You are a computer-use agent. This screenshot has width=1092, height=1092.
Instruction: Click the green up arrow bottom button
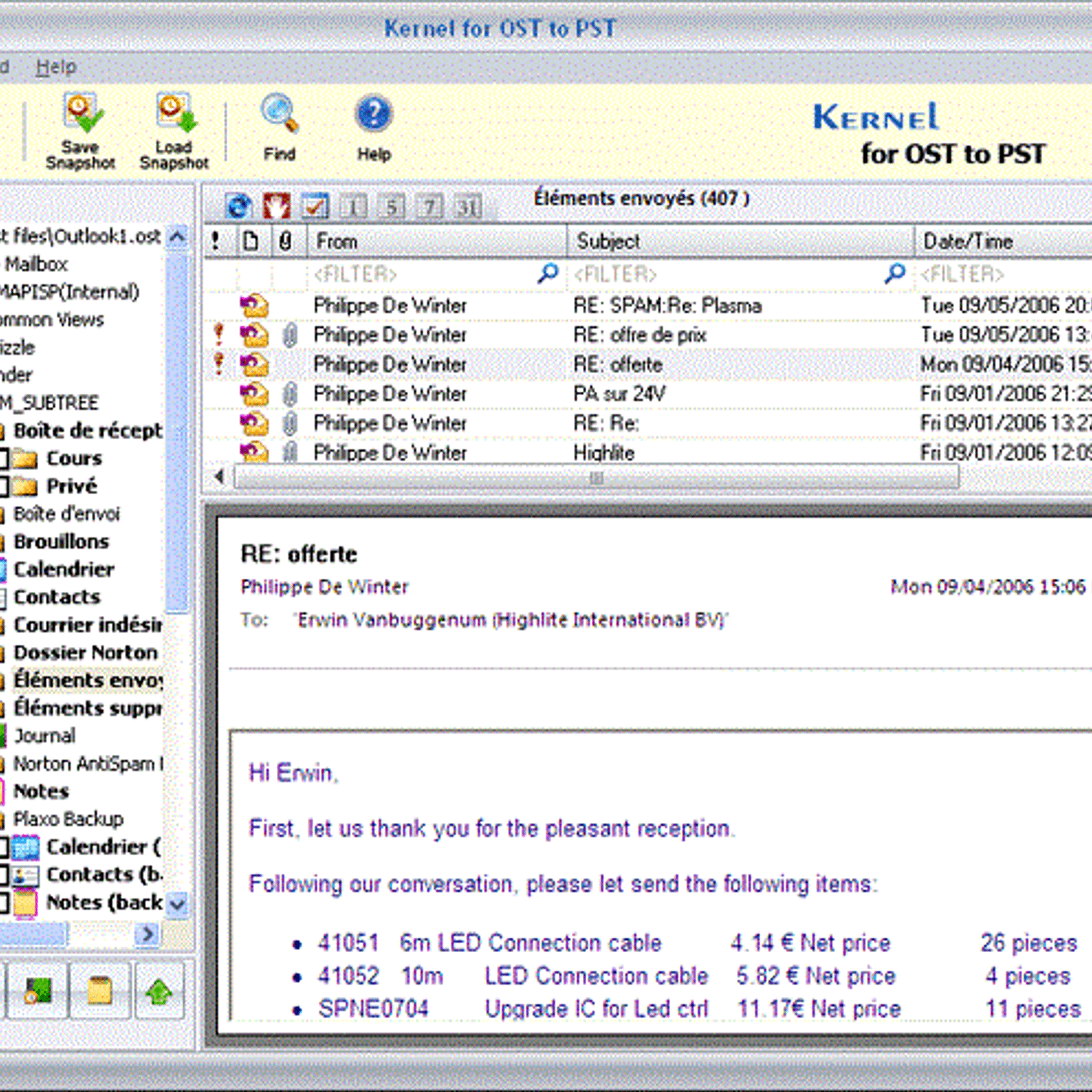159,991
